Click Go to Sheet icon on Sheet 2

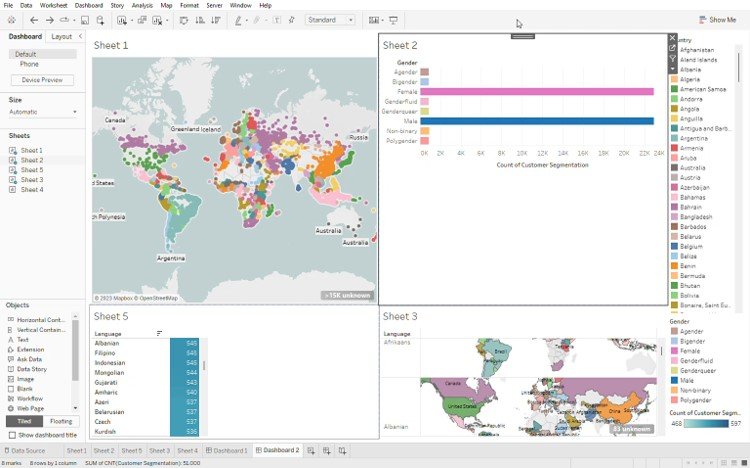coord(672,47)
